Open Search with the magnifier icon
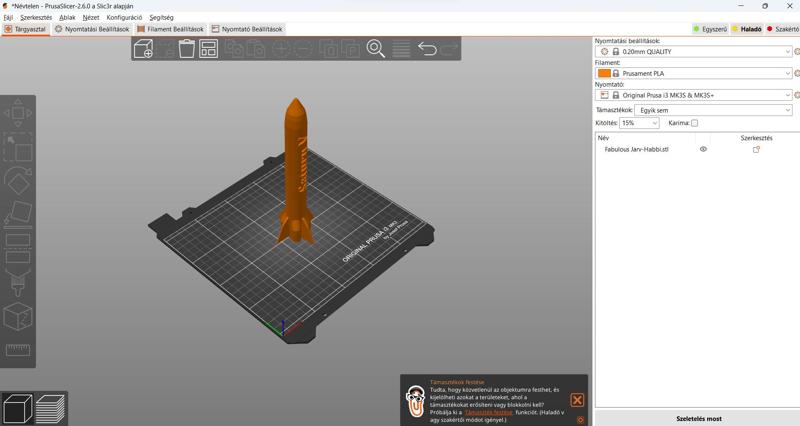Image resolution: width=800 pixels, height=426 pixels. [x=376, y=49]
